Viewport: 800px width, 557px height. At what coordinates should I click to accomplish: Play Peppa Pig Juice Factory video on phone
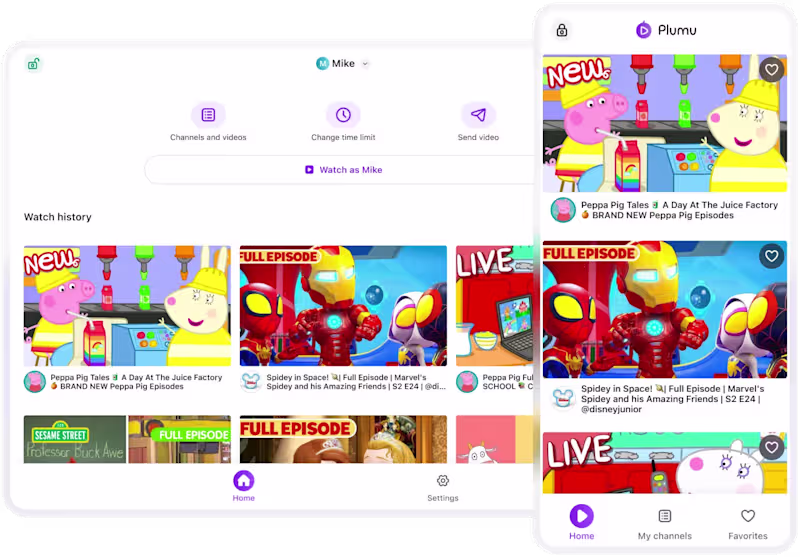[665, 123]
